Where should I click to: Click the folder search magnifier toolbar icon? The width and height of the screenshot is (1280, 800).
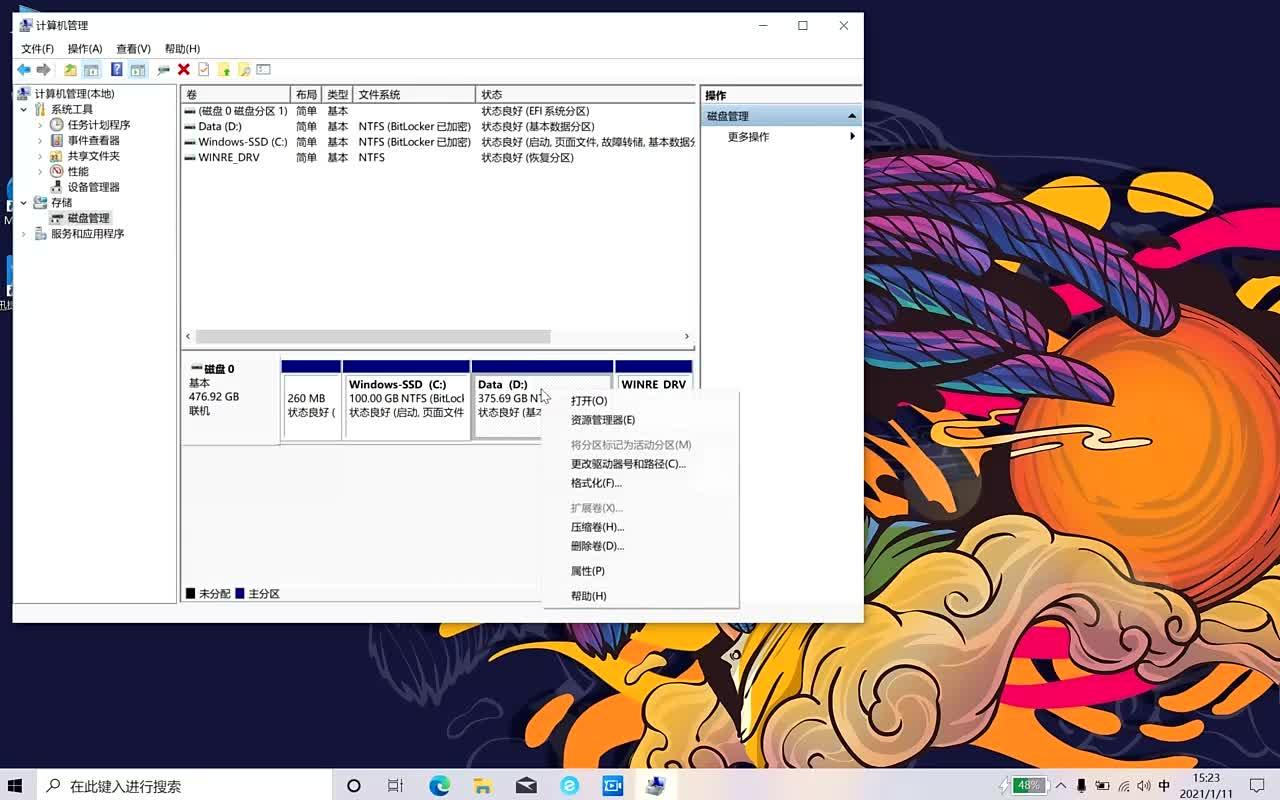(244, 70)
